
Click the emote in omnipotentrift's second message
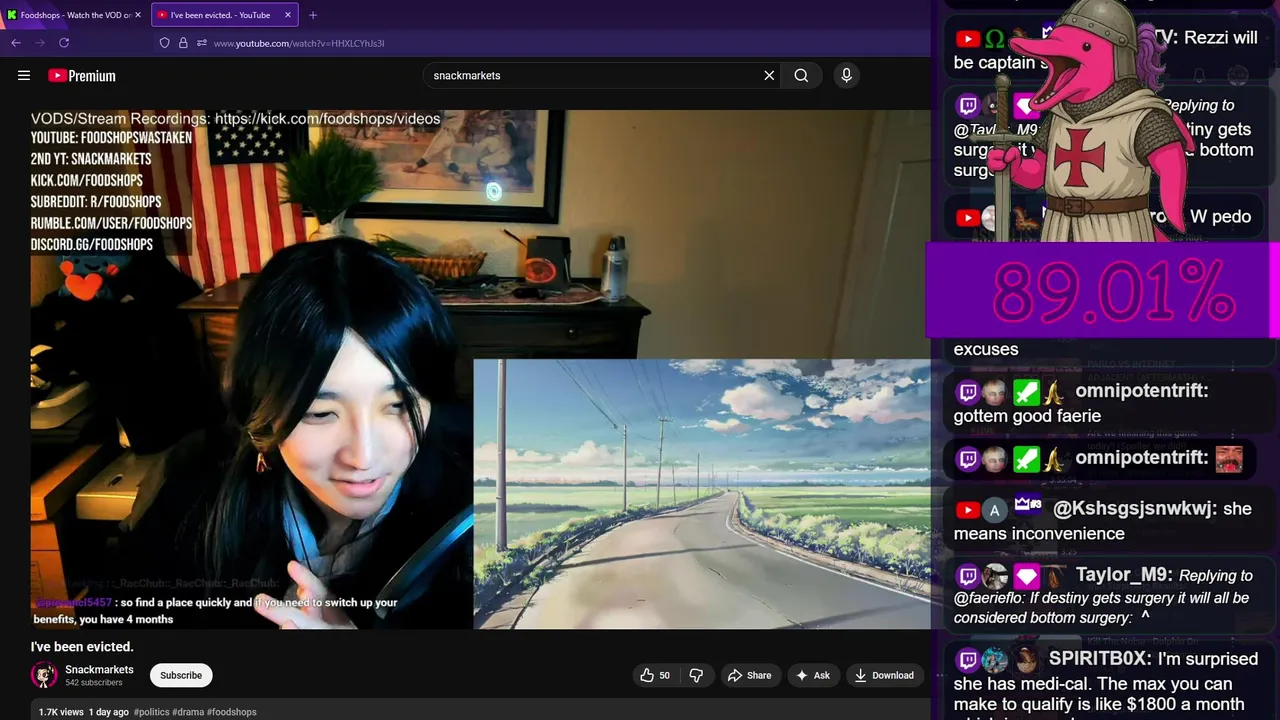click(1229, 459)
